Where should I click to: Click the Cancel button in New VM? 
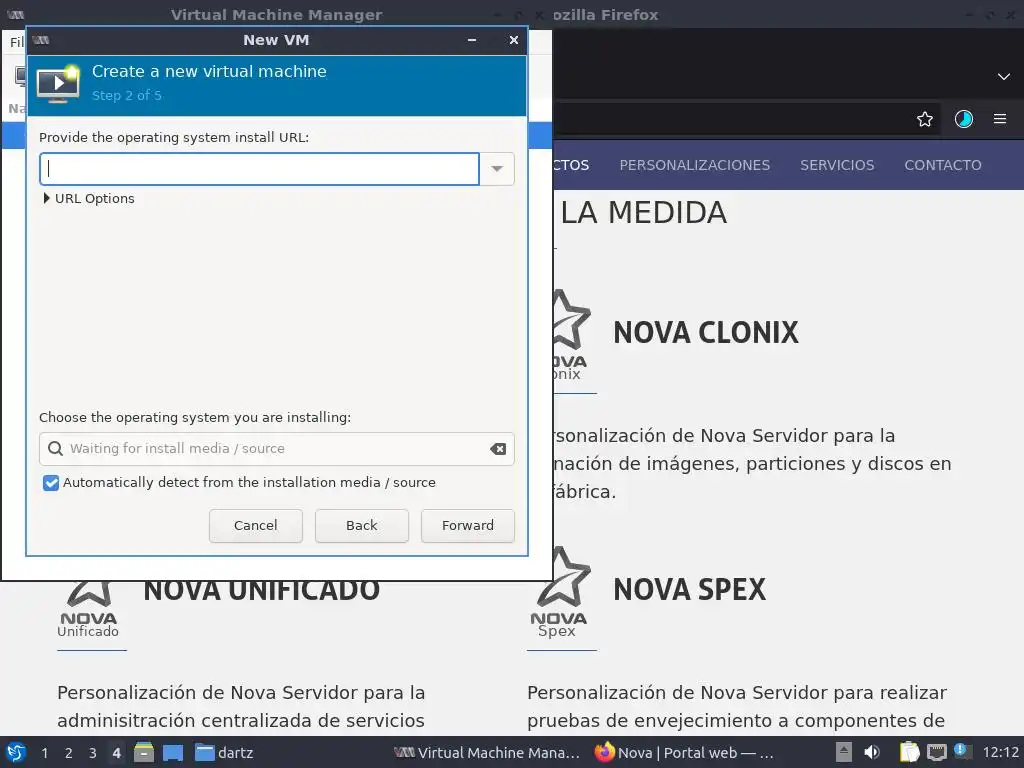[255, 526]
